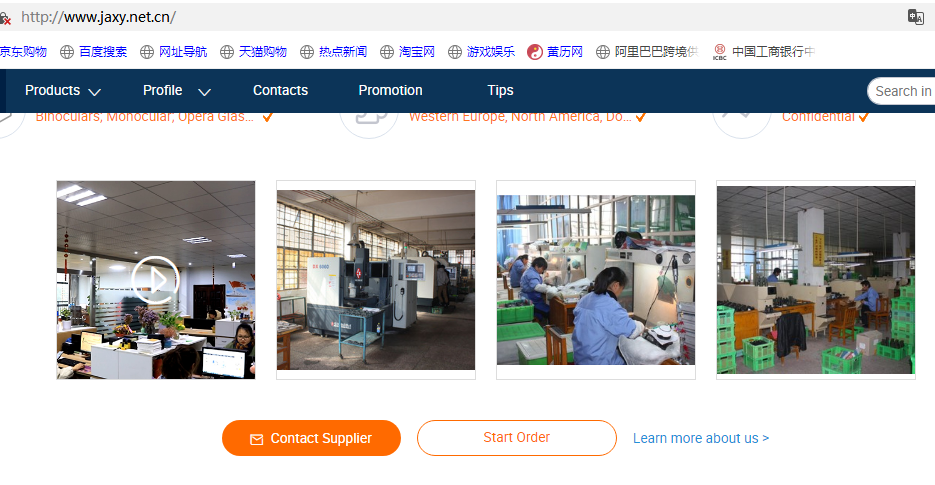The width and height of the screenshot is (935, 485).
Task: Click the Contact Supplier button
Action: point(311,438)
